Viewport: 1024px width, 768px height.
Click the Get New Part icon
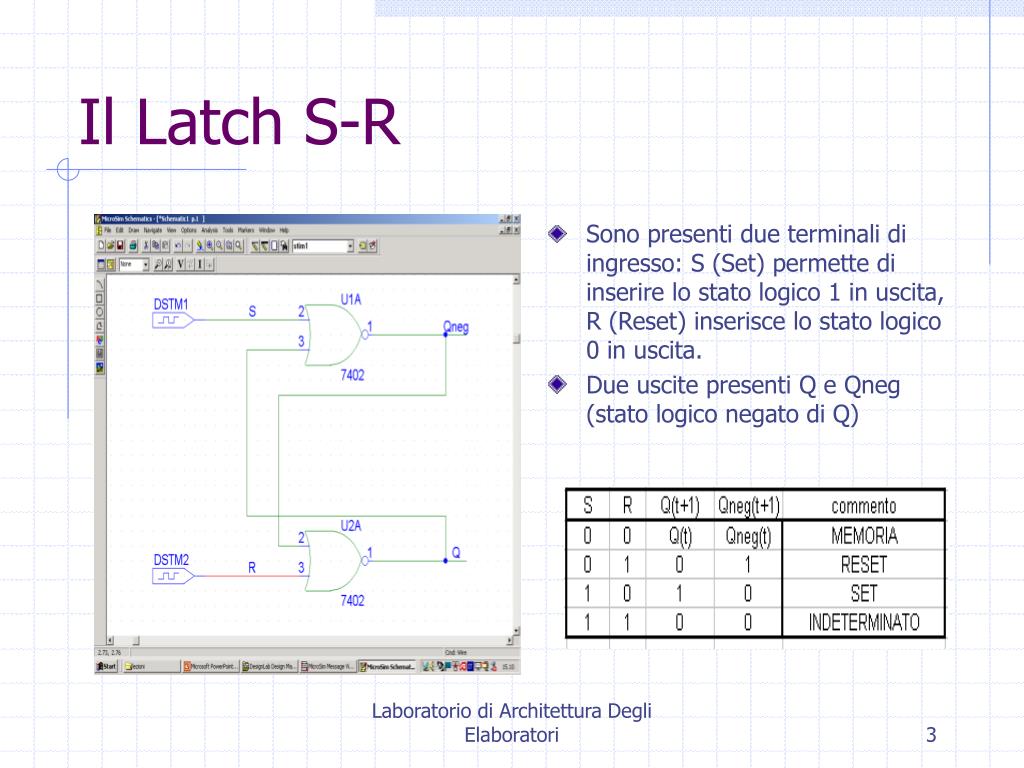click(x=283, y=246)
